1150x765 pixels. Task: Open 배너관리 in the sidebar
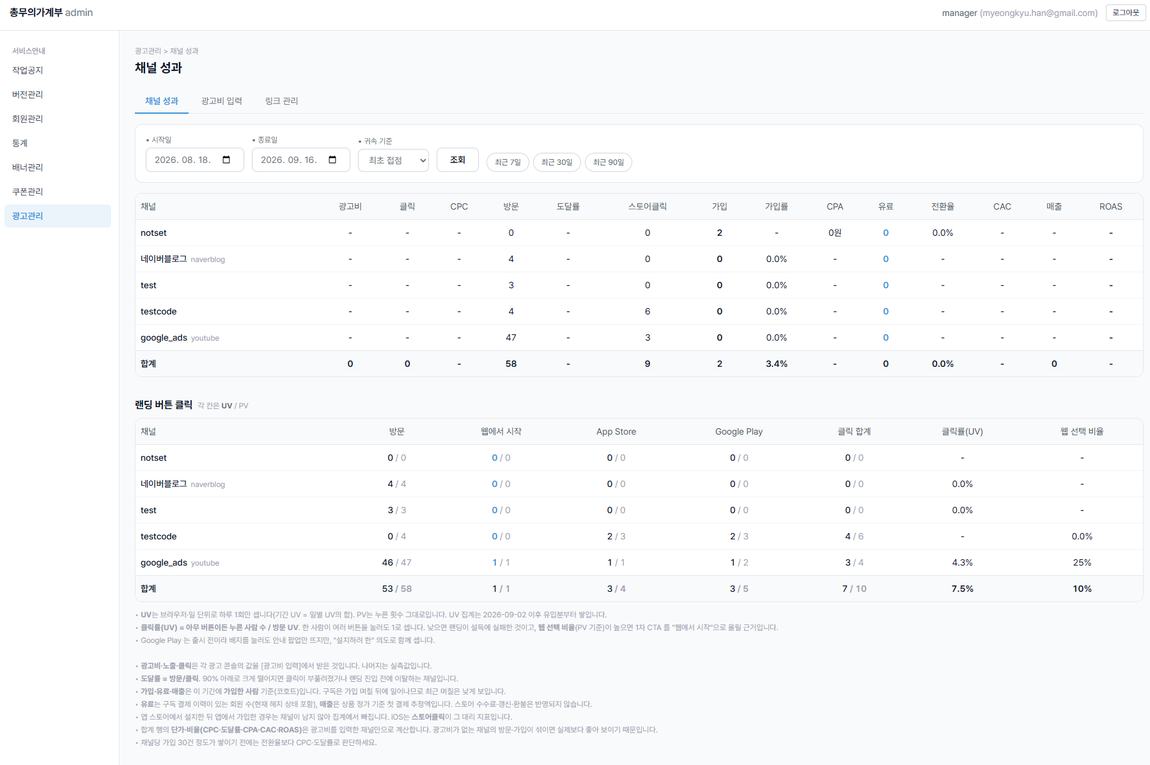click(x=28, y=167)
